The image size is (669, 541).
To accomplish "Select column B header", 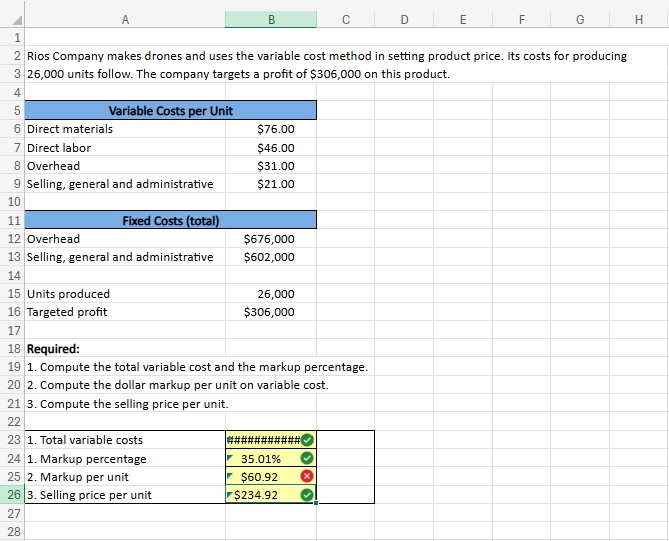I will [271, 20].
